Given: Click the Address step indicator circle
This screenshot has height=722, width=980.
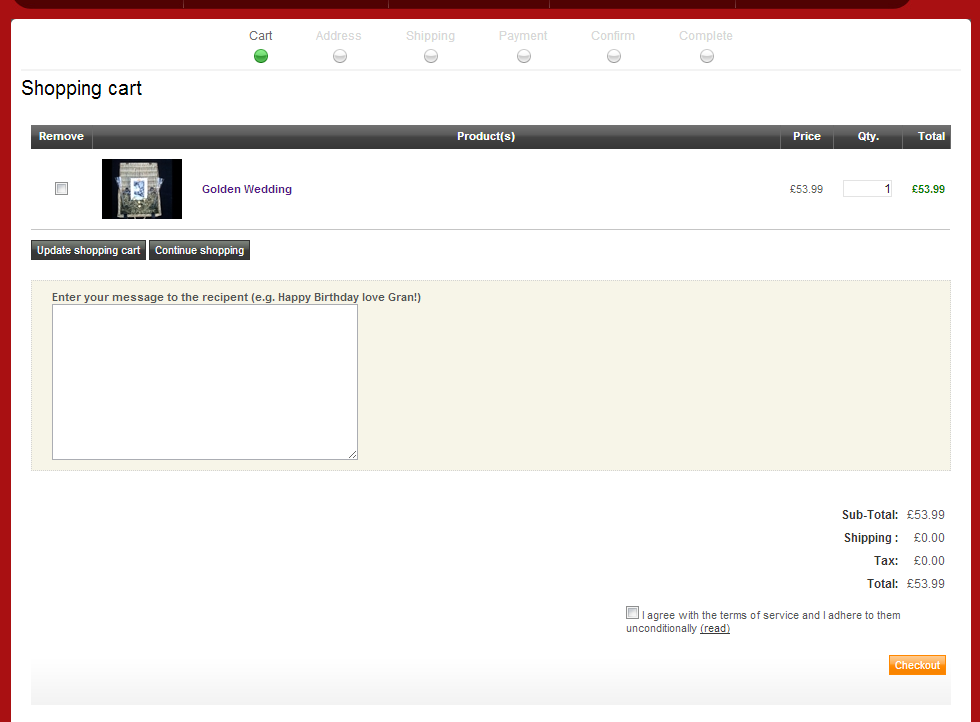Looking at the screenshot, I should point(339,56).
